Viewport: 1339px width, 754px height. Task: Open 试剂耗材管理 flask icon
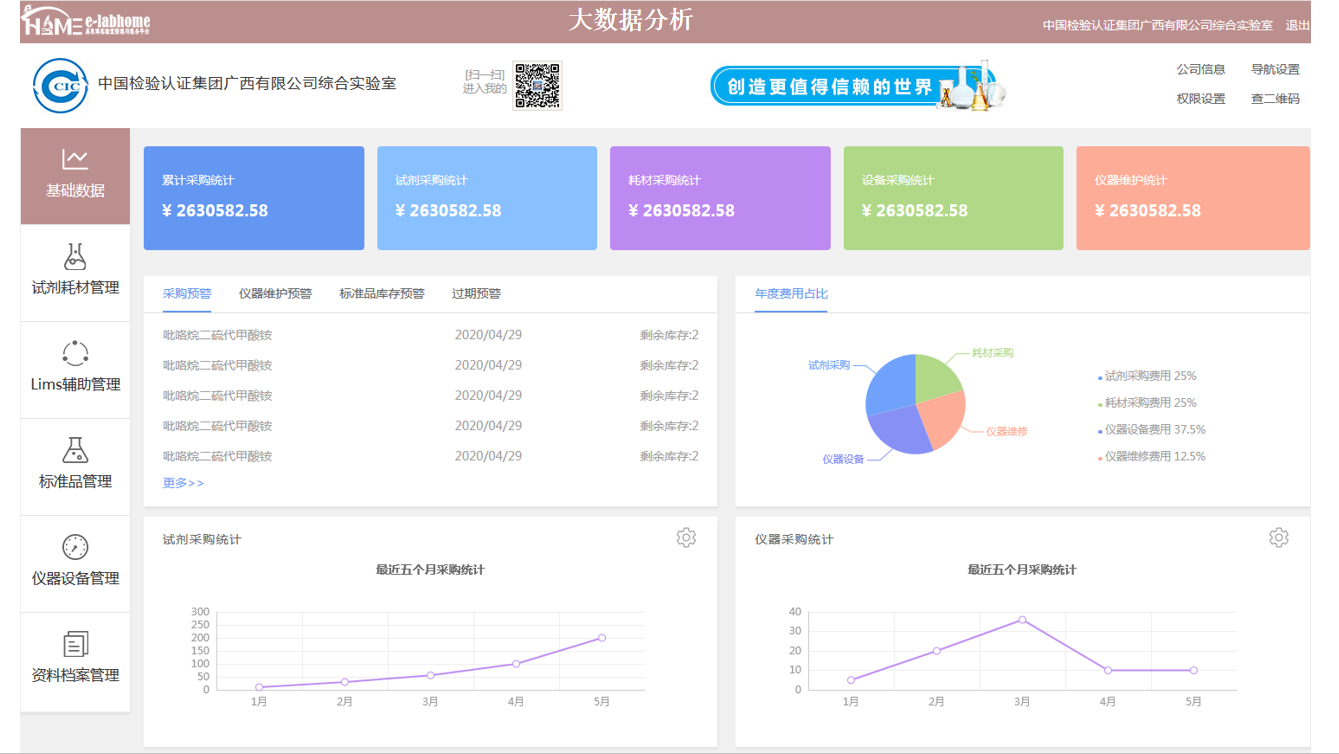tap(75, 257)
